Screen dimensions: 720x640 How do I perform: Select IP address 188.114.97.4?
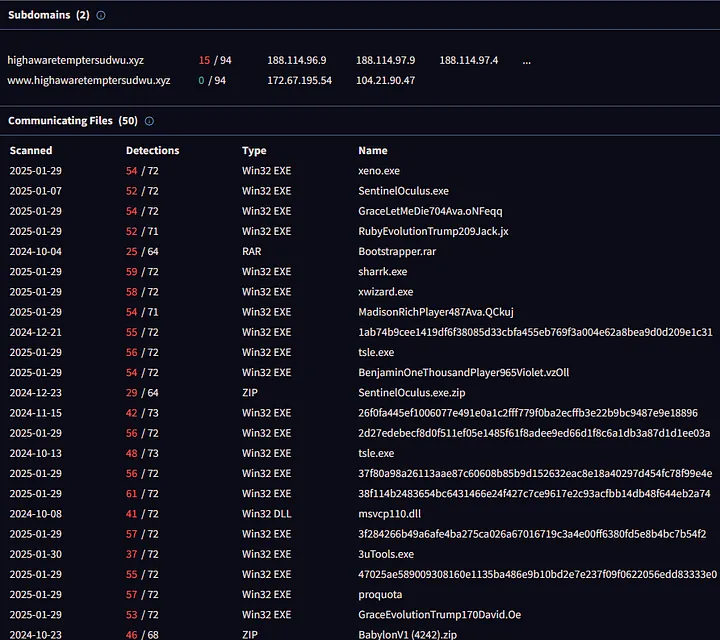(x=468, y=60)
